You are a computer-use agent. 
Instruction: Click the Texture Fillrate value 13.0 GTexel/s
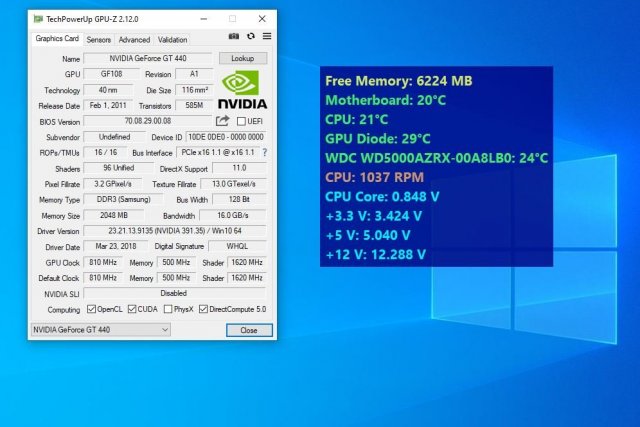coord(233,184)
